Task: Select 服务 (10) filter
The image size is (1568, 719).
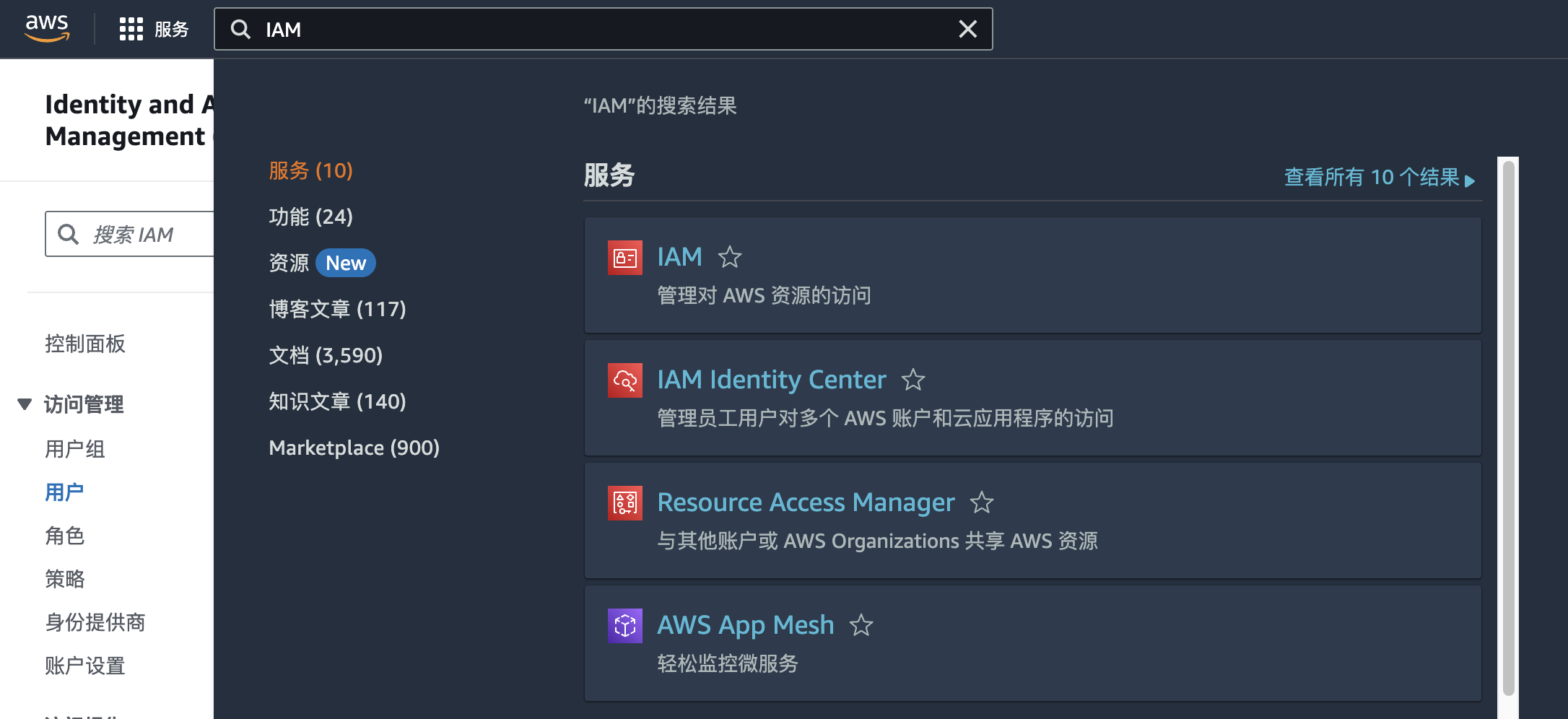Action: tap(310, 170)
